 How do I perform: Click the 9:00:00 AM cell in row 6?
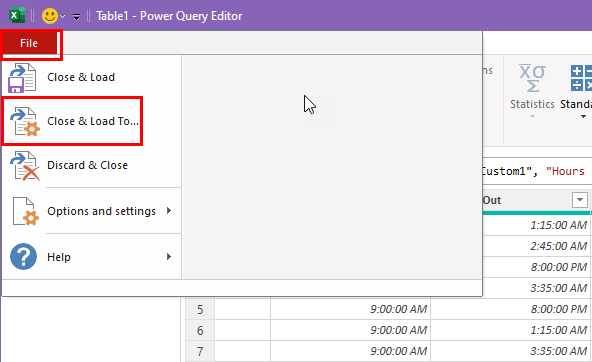coord(350,331)
